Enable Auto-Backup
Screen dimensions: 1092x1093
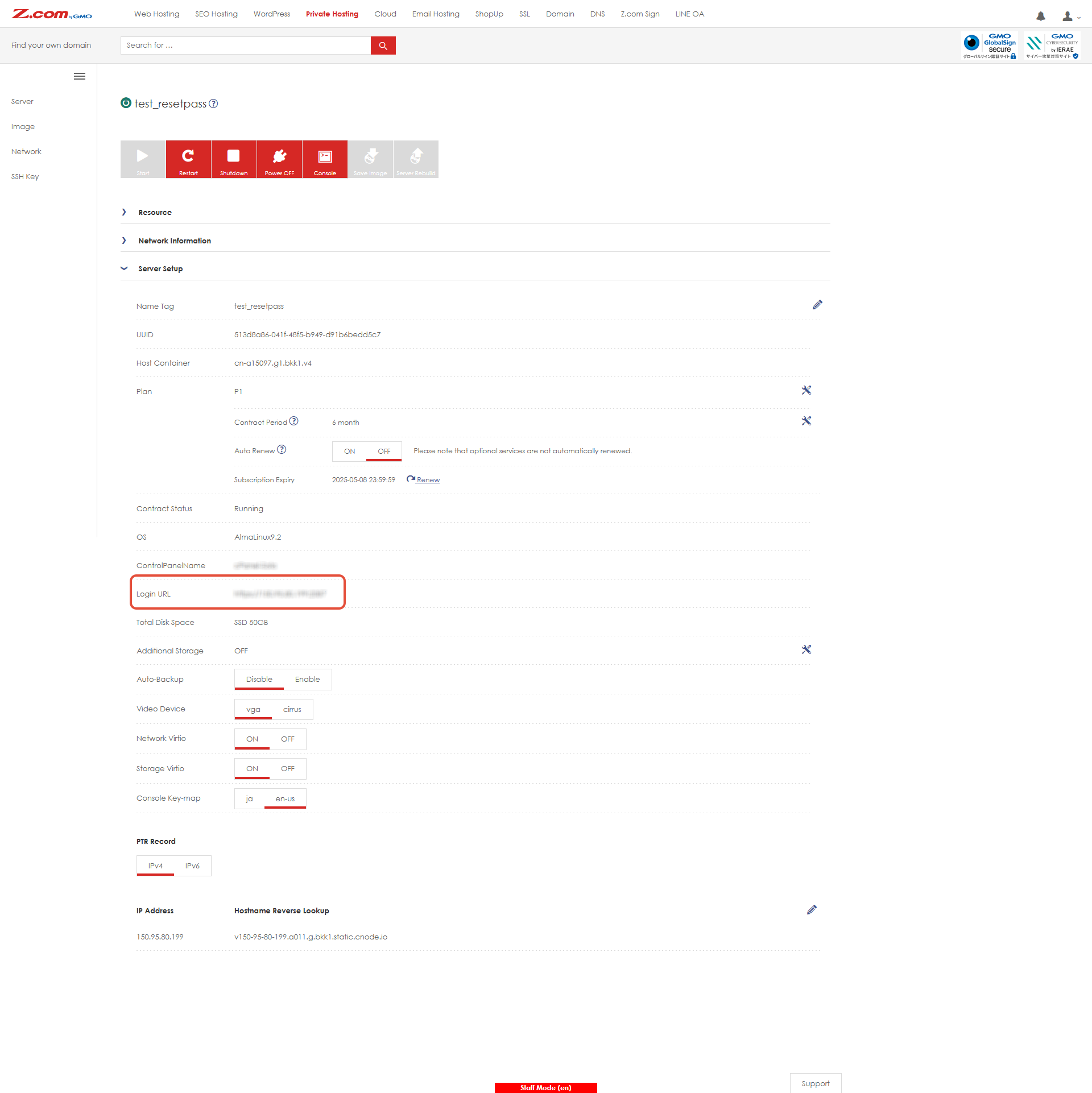307,679
